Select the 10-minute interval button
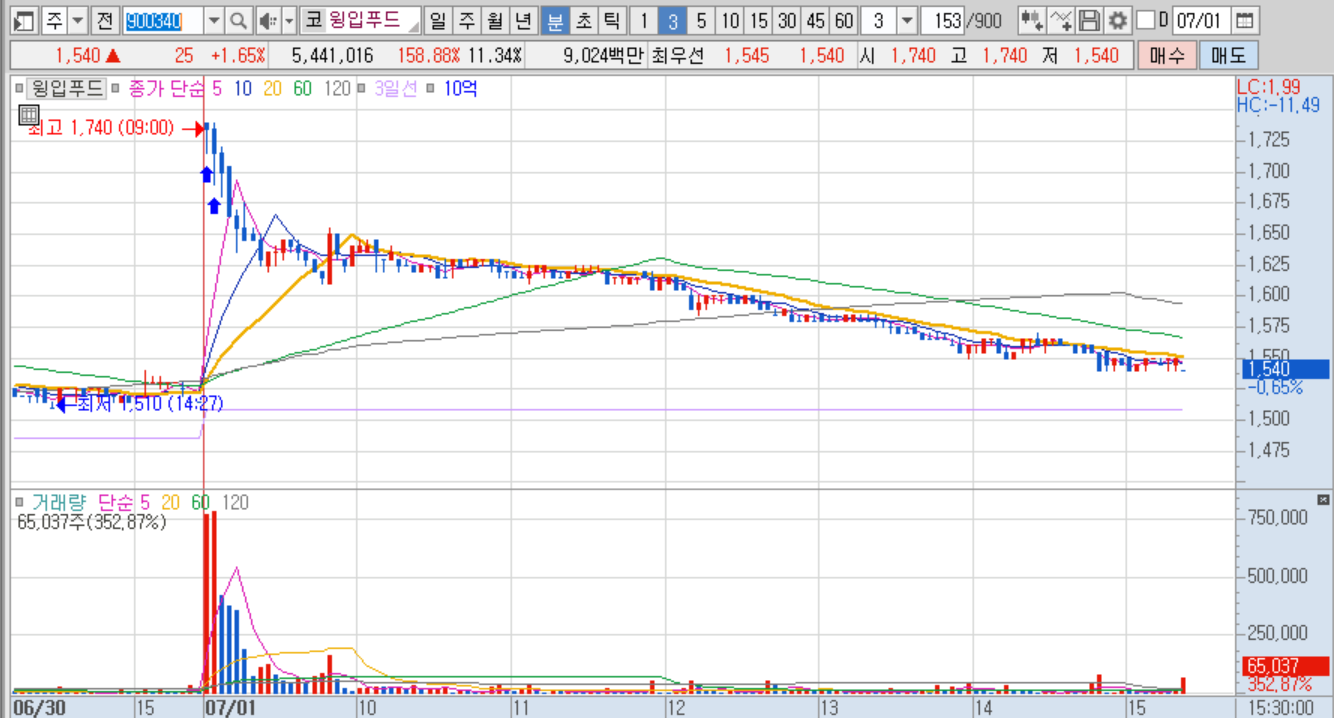Screen dimensions: 1334x718 [730, 20]
